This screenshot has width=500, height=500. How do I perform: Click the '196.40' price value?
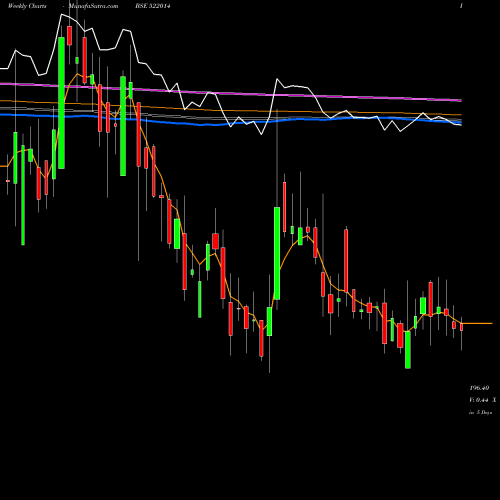pyautogui.click(x=479, y=388)
